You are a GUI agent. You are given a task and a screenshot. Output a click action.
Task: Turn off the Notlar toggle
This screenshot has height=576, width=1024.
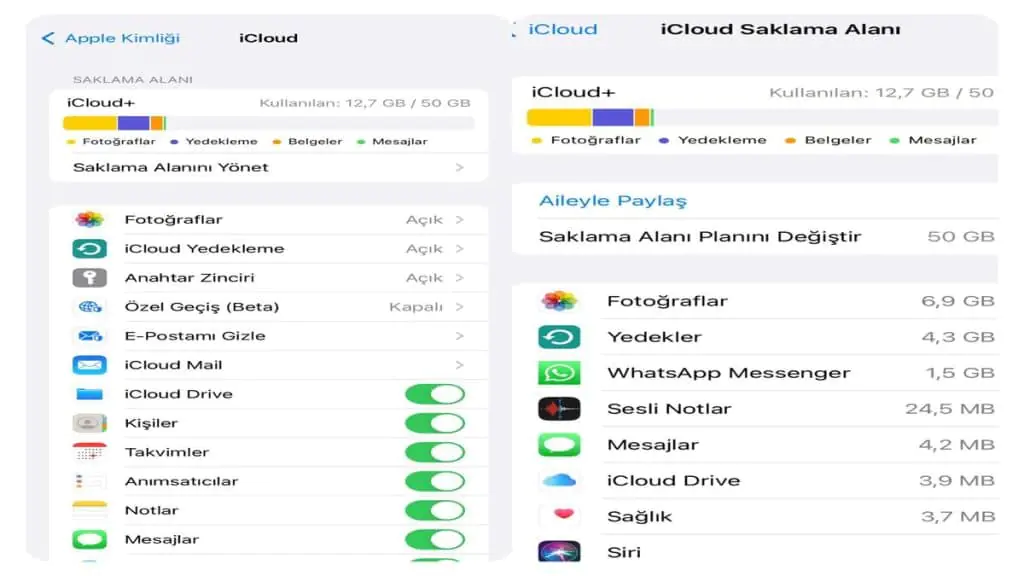click(435, 510)
